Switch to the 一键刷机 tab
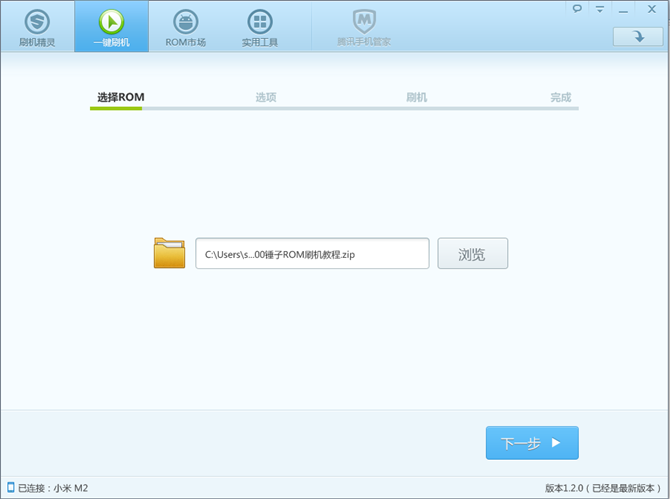The image size is (670, 499). point(112,26)
